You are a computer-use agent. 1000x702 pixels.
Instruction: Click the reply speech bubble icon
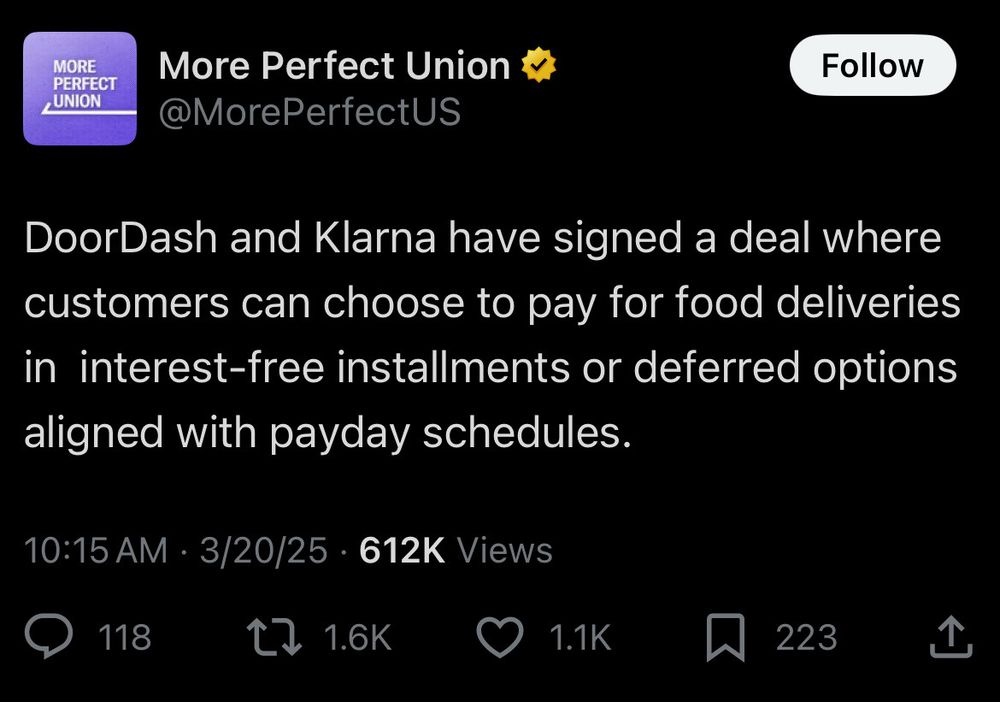pos(47,638)
